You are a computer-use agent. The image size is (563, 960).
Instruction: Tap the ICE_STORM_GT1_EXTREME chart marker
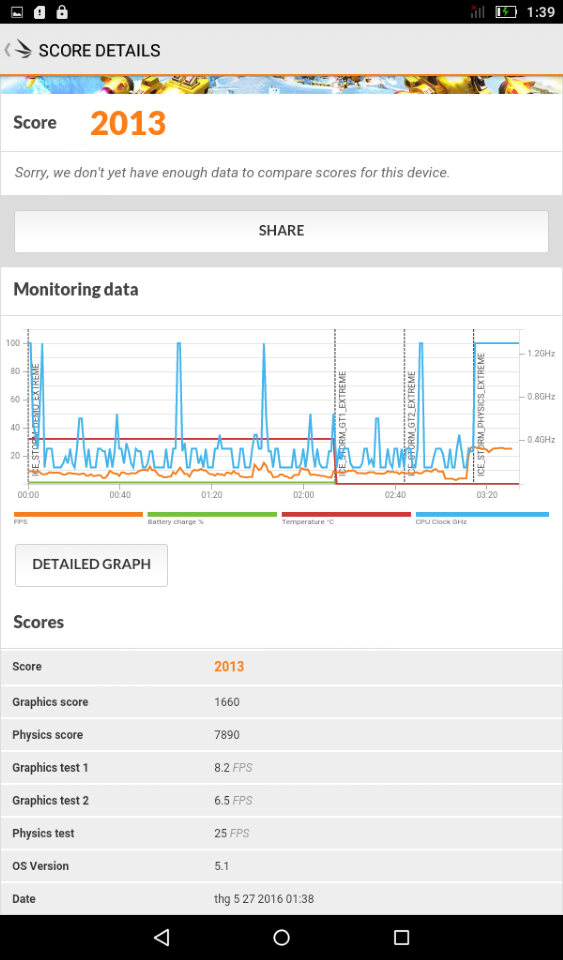pyautogui.click(x=342, y=424)
